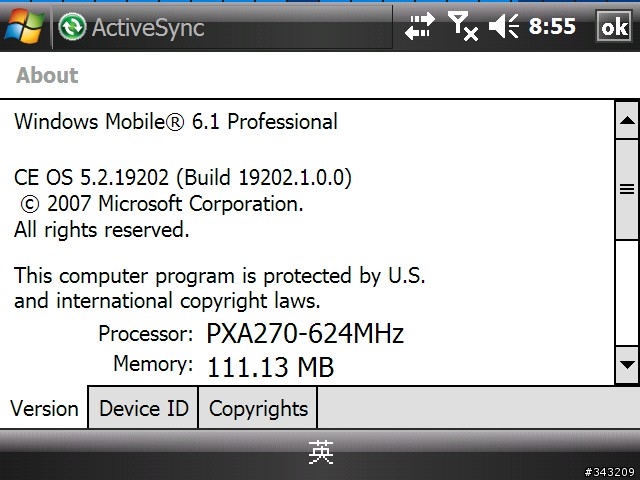Click the 'protected by U.S.' line
This screenshot has width=640, height=480.
[x=220, y=276]
